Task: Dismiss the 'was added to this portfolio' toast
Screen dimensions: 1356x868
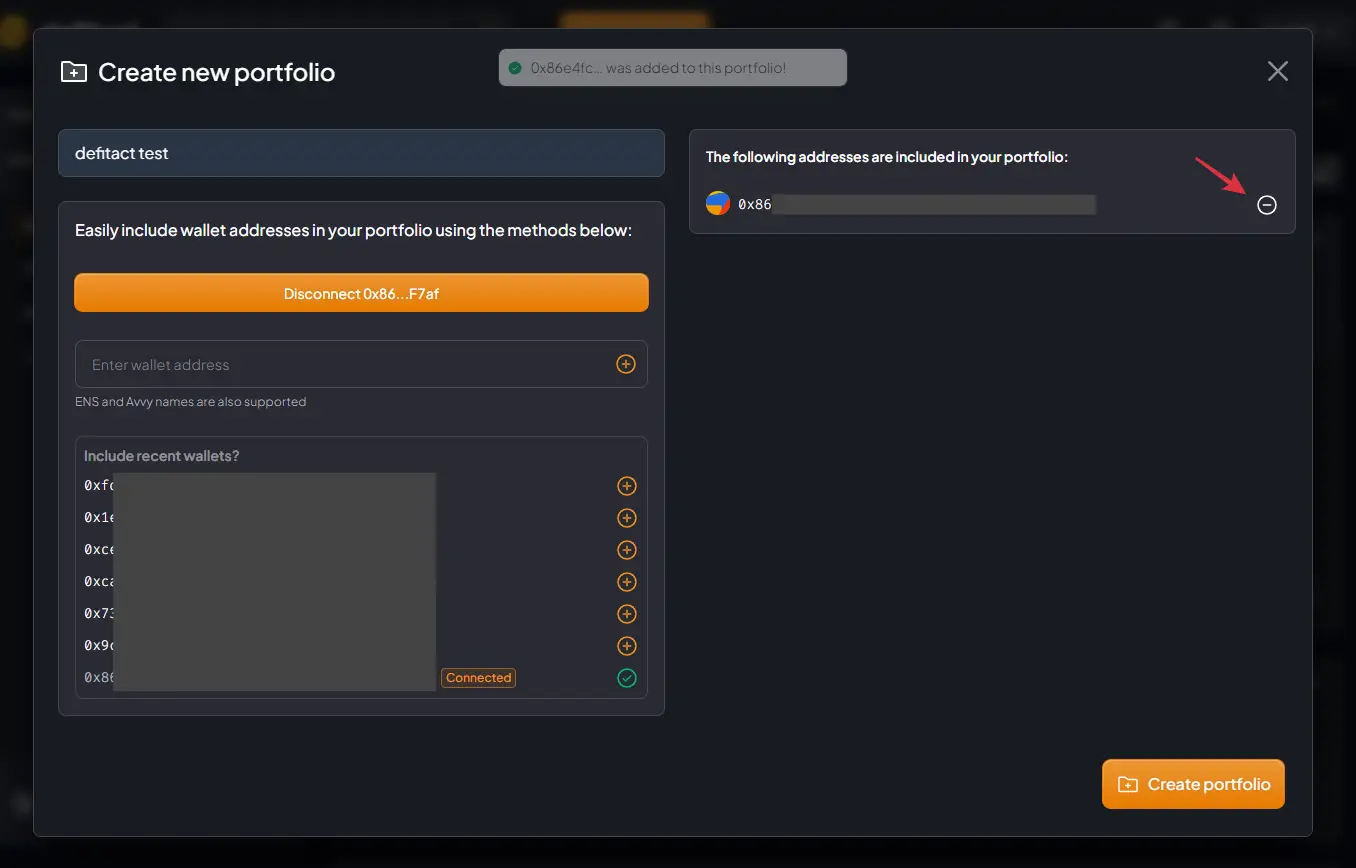Action: (x=672, y=68)
